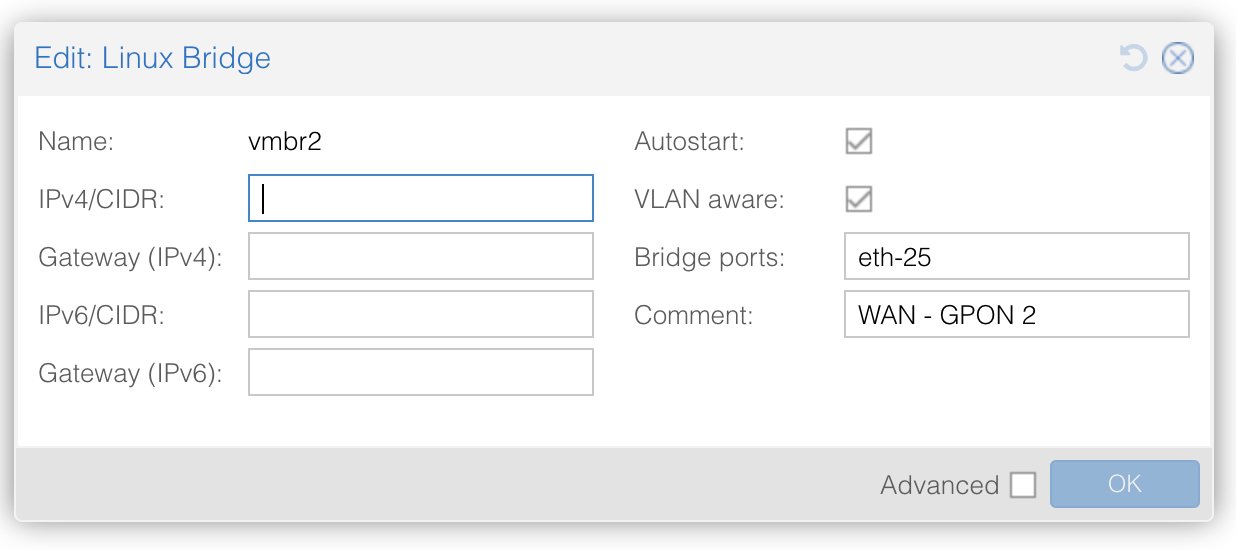The width and height of the screenshot is (1236, 550).
Task: Click the VLAN aware label text
Action: click(709, 200)
